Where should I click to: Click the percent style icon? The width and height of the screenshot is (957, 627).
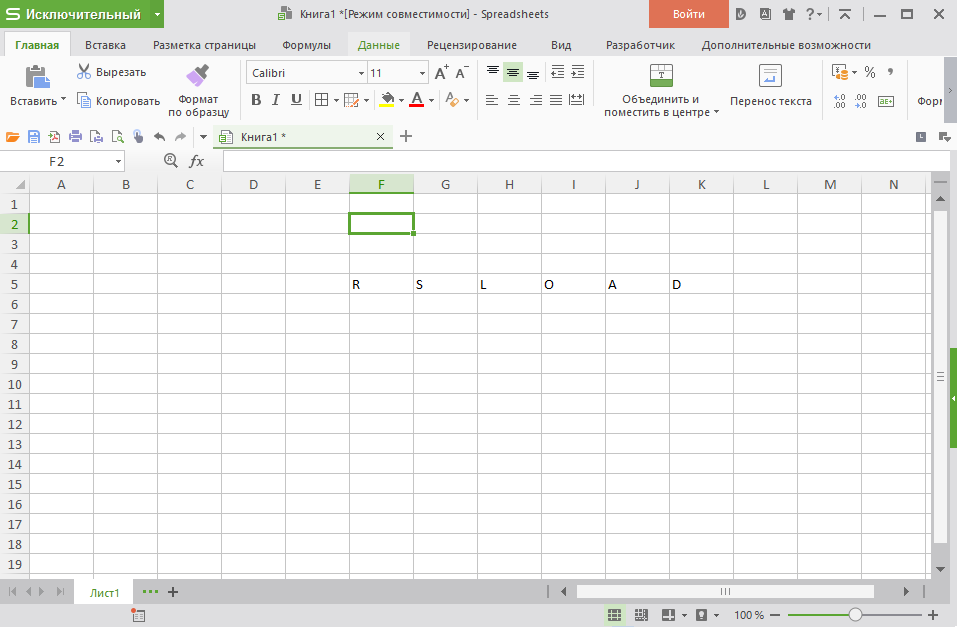coord(870,72)
